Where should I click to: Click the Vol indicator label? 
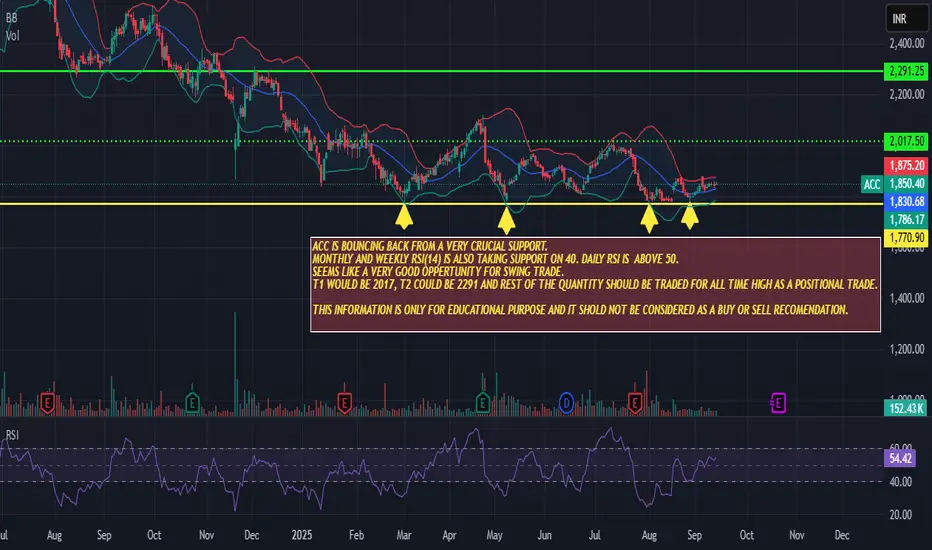point(12,36)
